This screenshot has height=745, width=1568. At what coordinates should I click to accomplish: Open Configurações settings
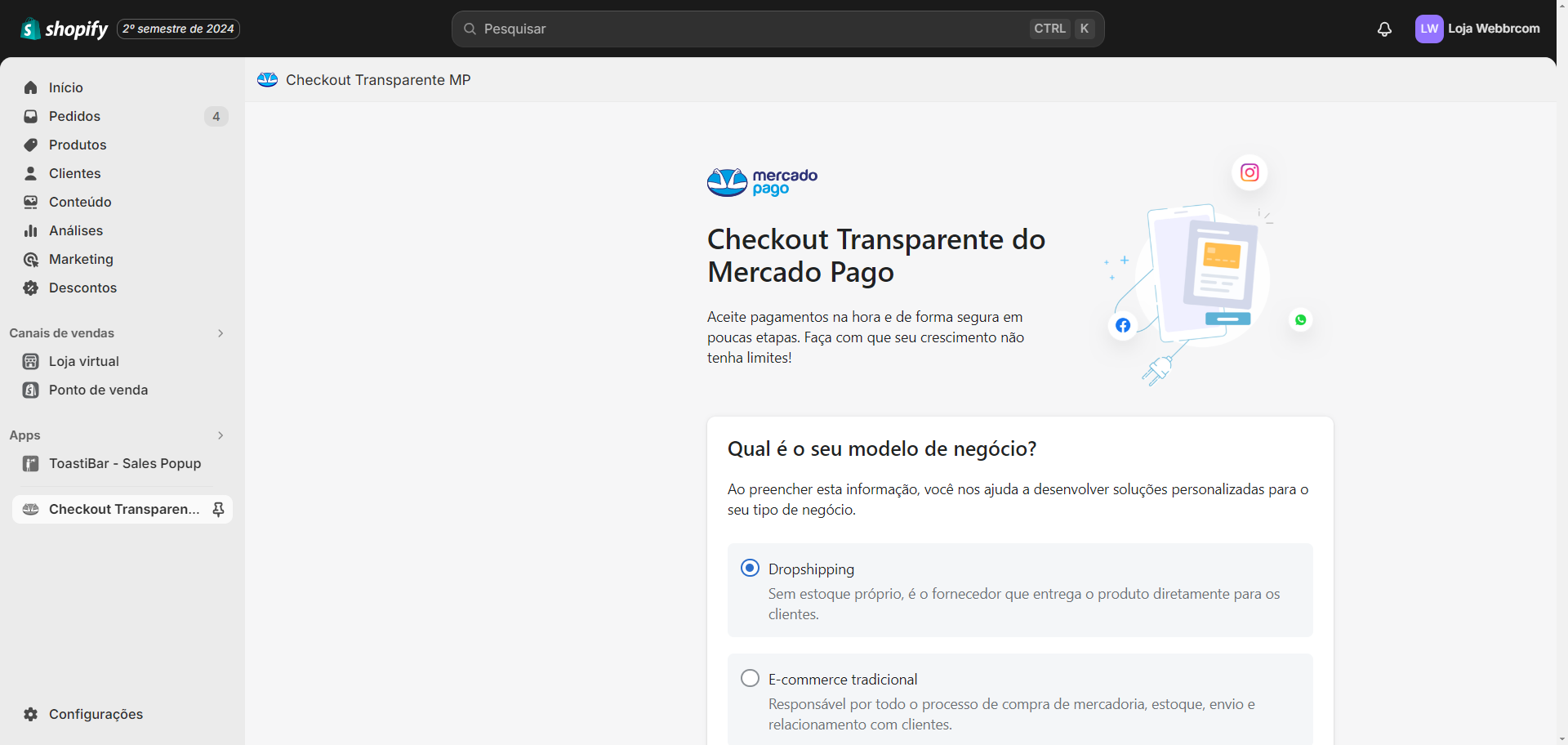coord(122,714)
